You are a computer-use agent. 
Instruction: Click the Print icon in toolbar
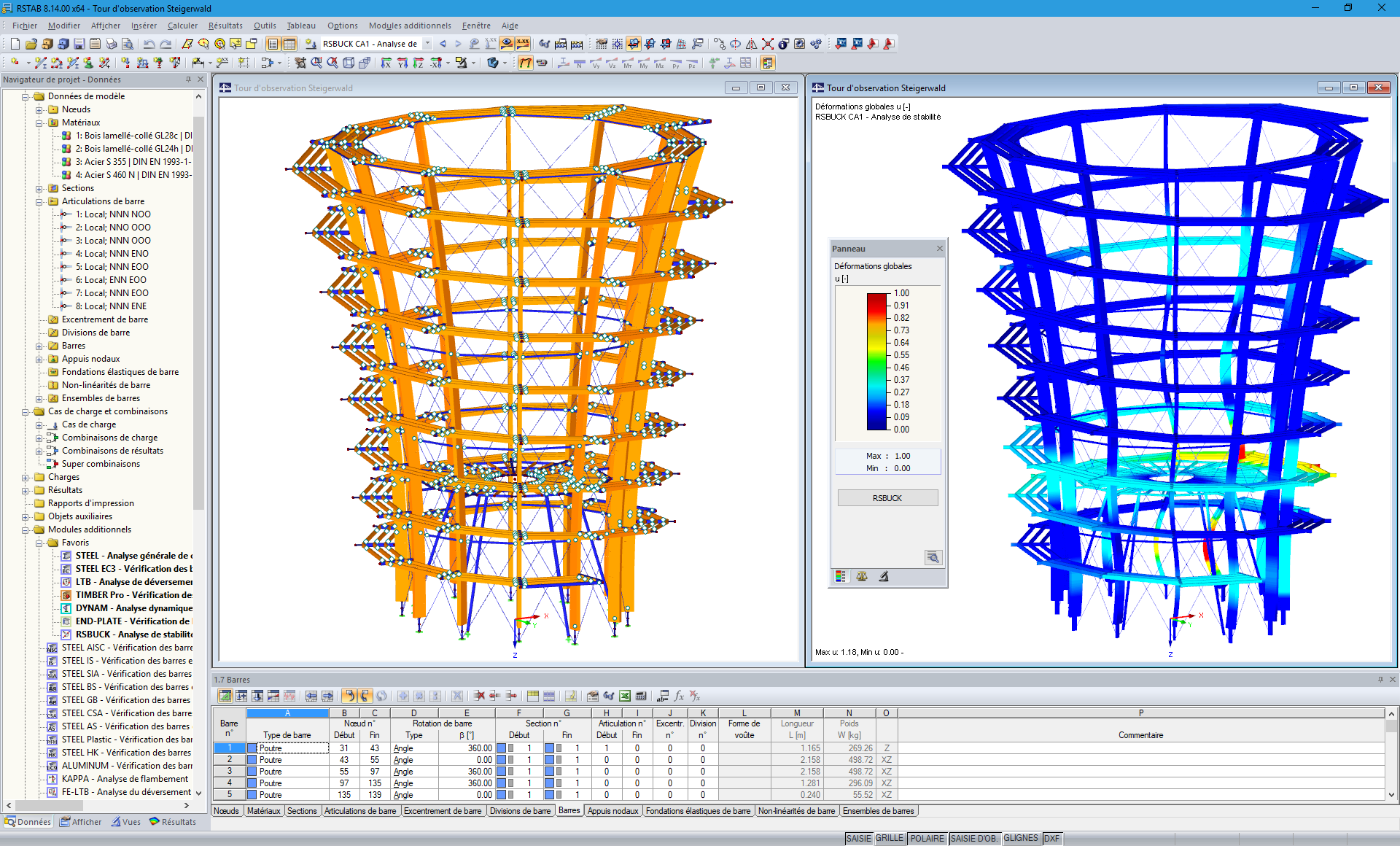111,44
